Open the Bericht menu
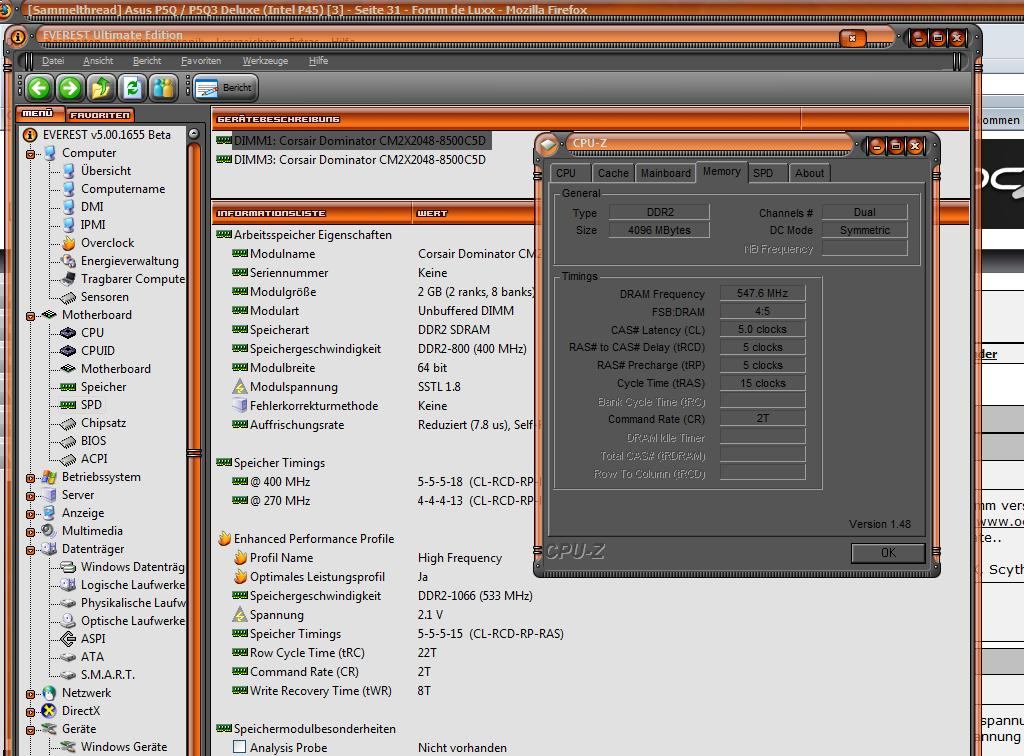1024x756 pixels. 147,61
